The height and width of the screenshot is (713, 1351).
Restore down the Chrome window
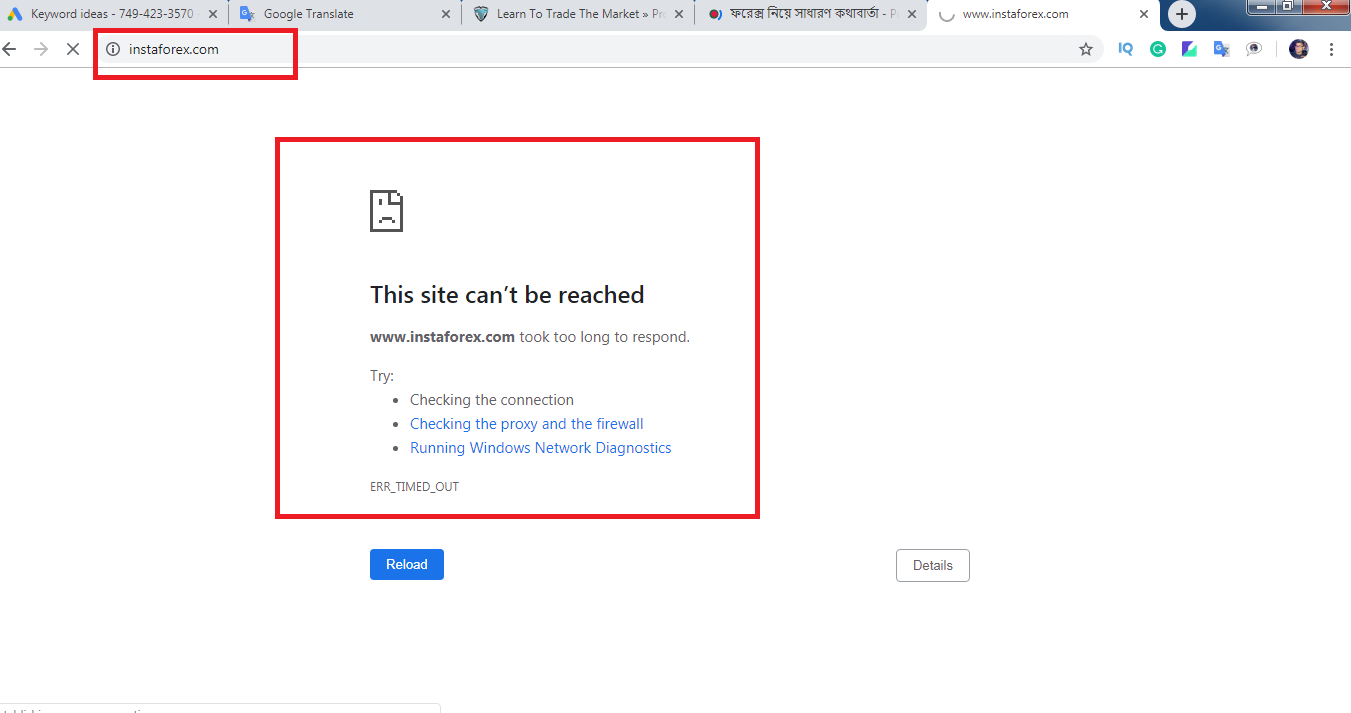click(1288, 6)
